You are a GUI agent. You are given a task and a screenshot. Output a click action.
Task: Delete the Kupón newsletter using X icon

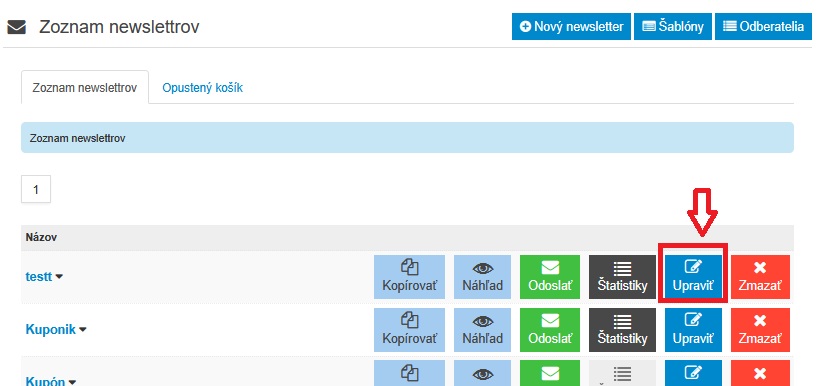point(760,373)
